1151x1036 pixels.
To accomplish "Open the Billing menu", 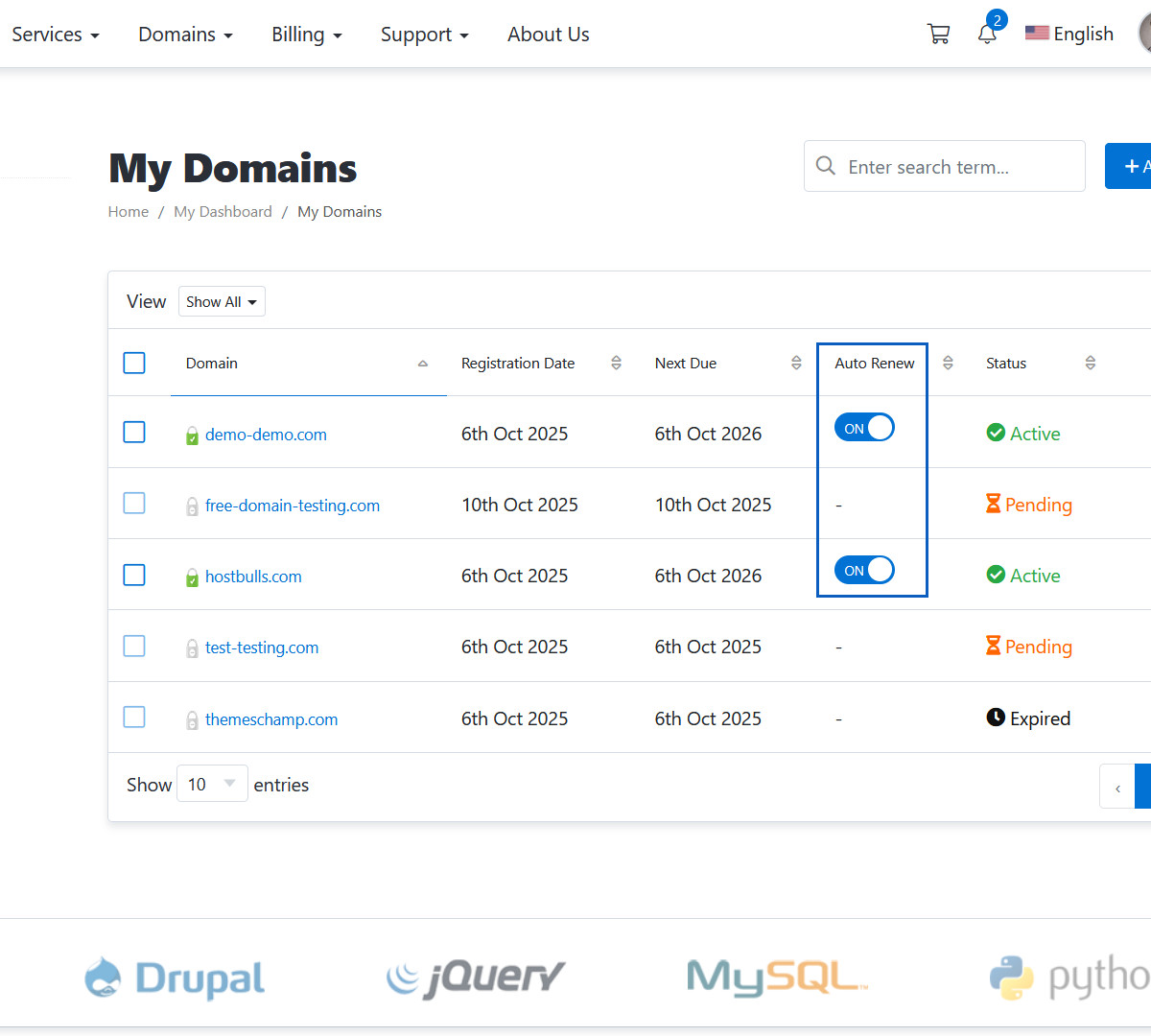I will (306, 35).
